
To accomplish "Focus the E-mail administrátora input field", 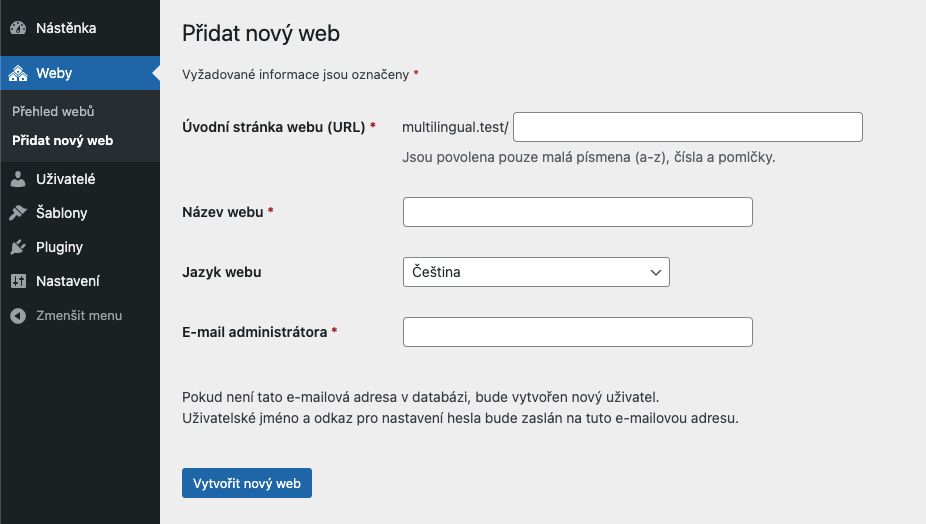I will (578, 332).
